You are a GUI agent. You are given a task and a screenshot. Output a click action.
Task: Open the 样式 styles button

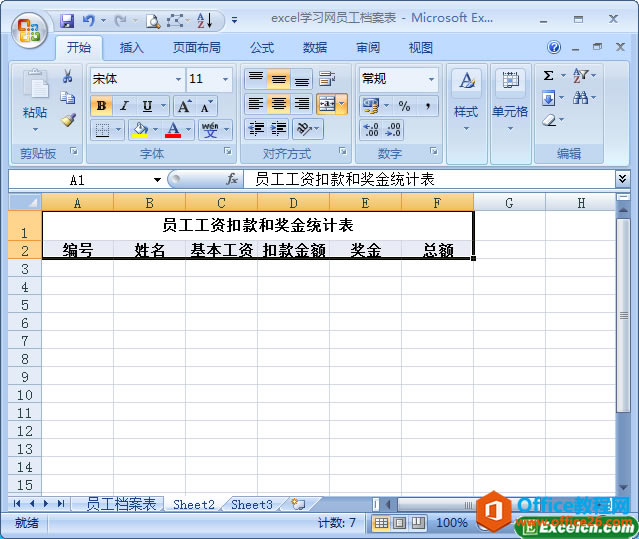[x=466, y=100]
